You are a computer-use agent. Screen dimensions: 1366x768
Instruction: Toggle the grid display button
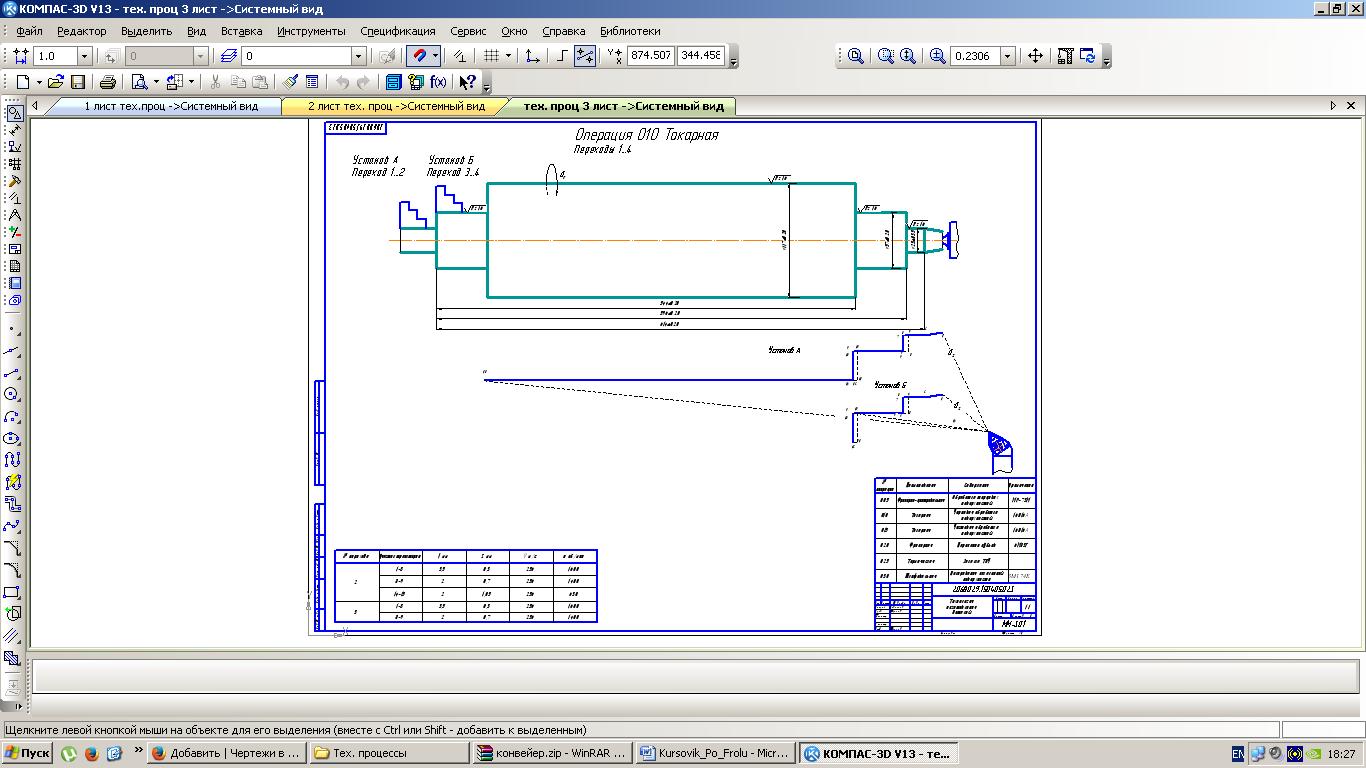click(x=491, y=56)
